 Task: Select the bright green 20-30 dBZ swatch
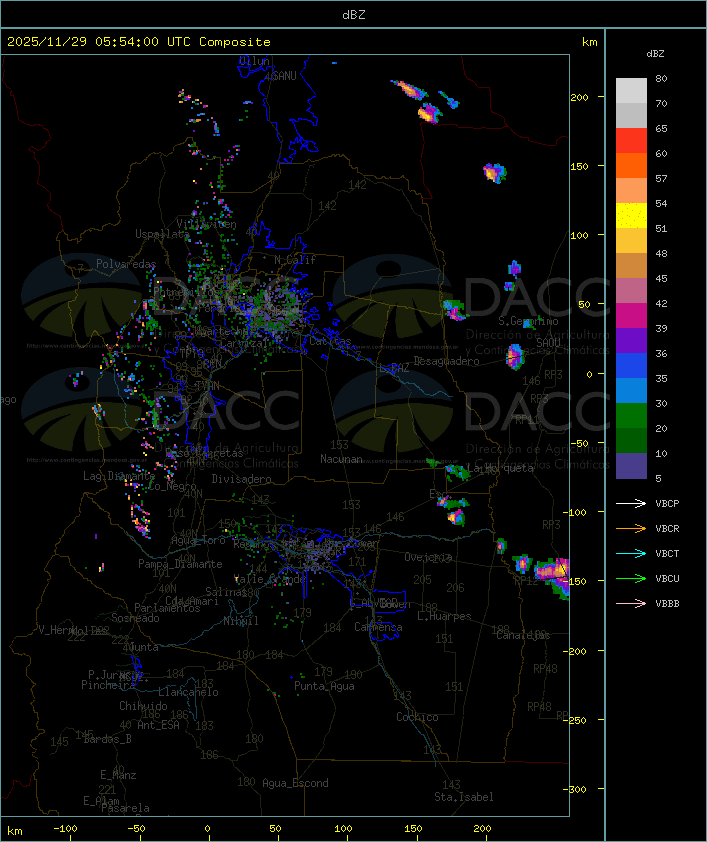(x=631, y=416)
